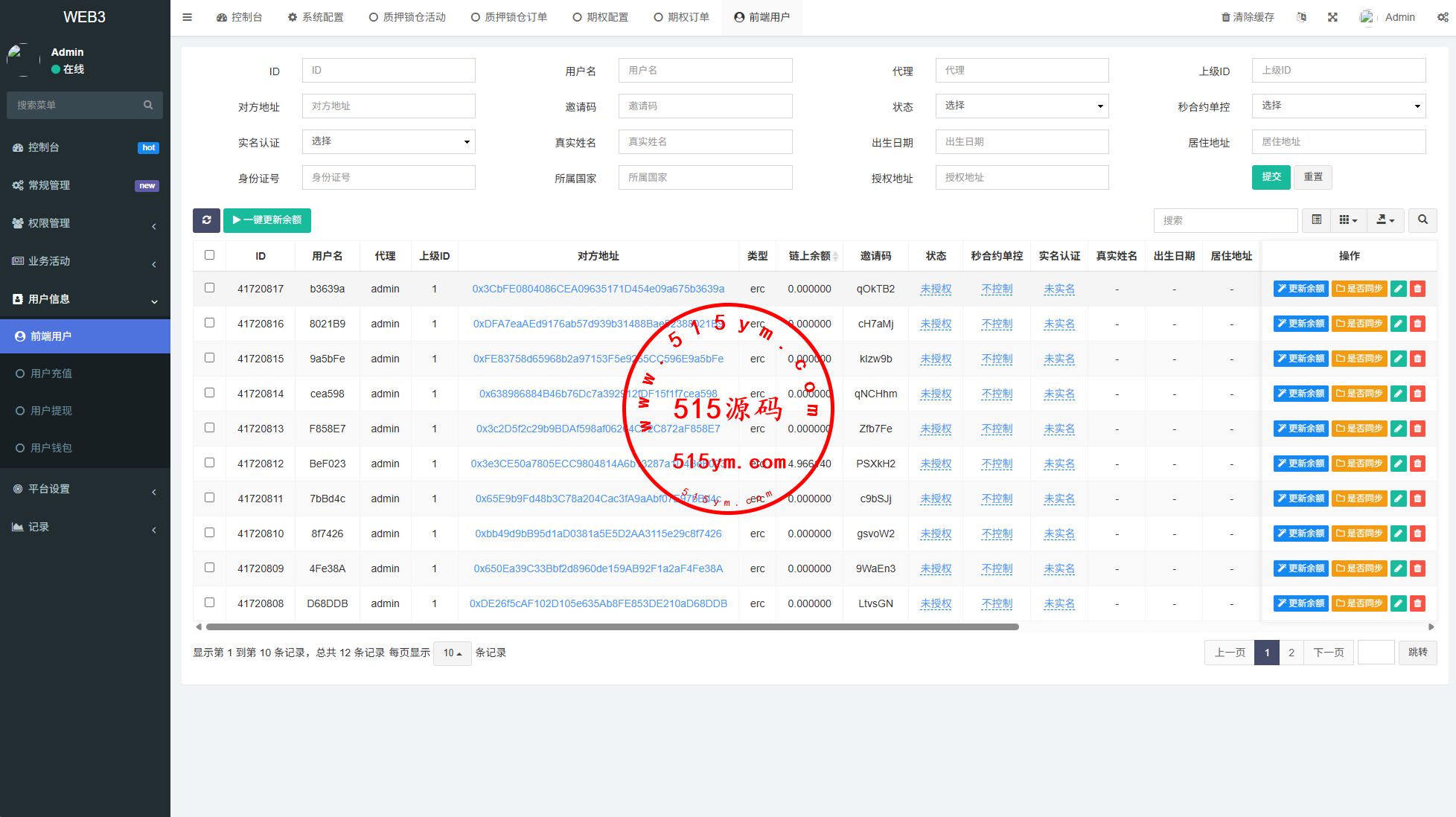Open the per-page records count dropdown
1456x817 pixels.
(x=452, y=653)
